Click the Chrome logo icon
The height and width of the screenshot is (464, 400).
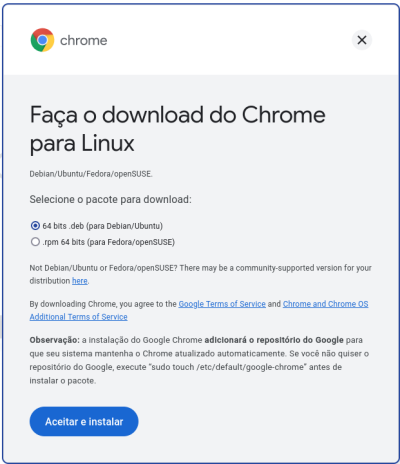pos(42,40)
